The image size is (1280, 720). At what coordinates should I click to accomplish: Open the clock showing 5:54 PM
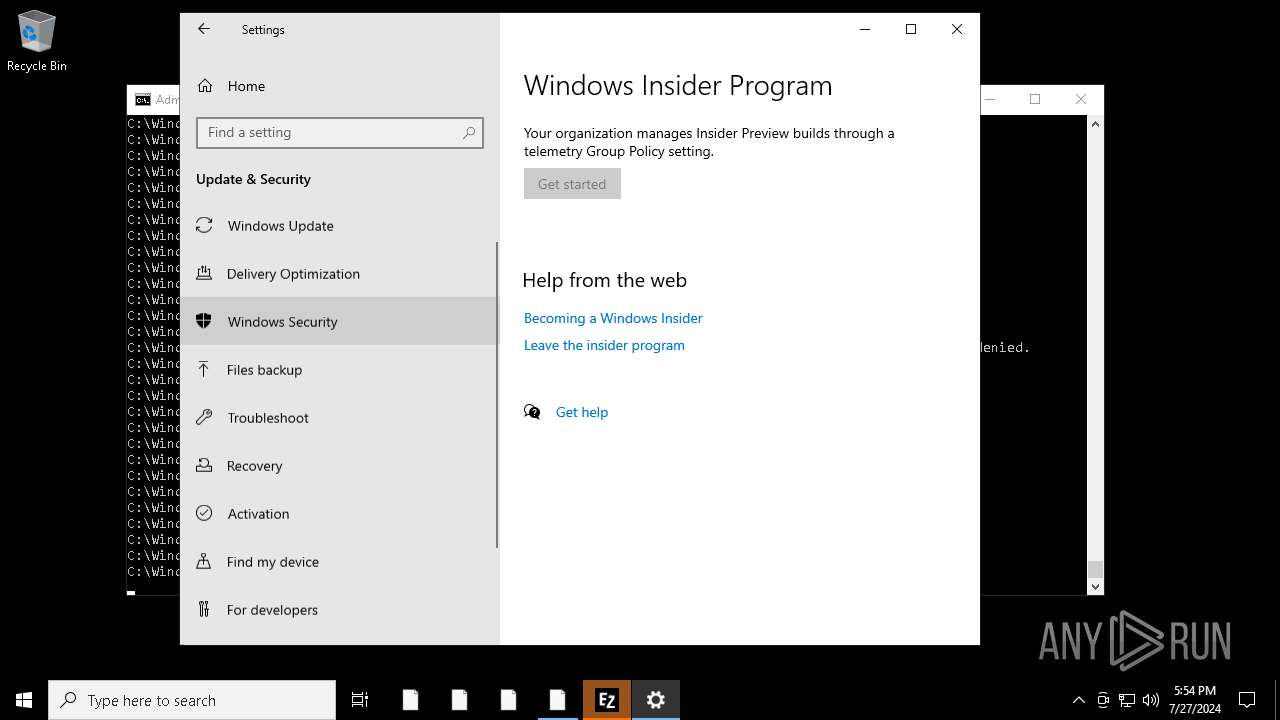pos(1195,700)
